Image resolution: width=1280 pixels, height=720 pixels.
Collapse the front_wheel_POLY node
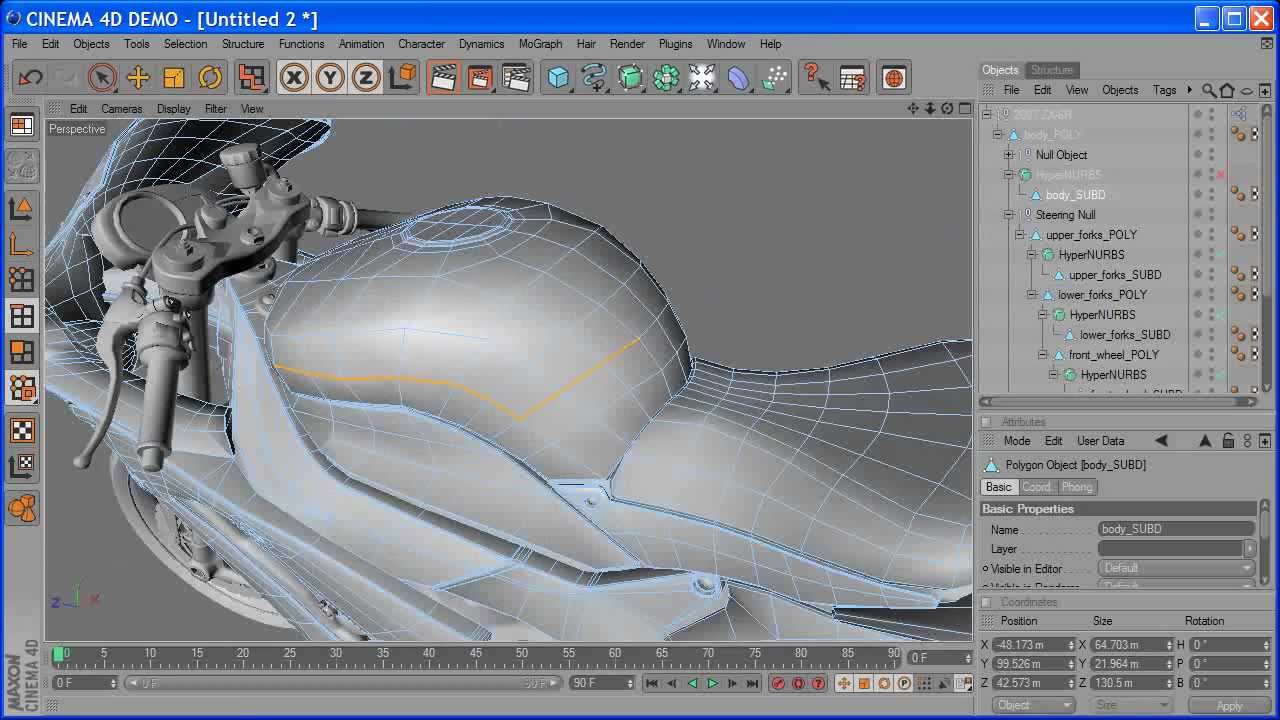[1042, 355]
